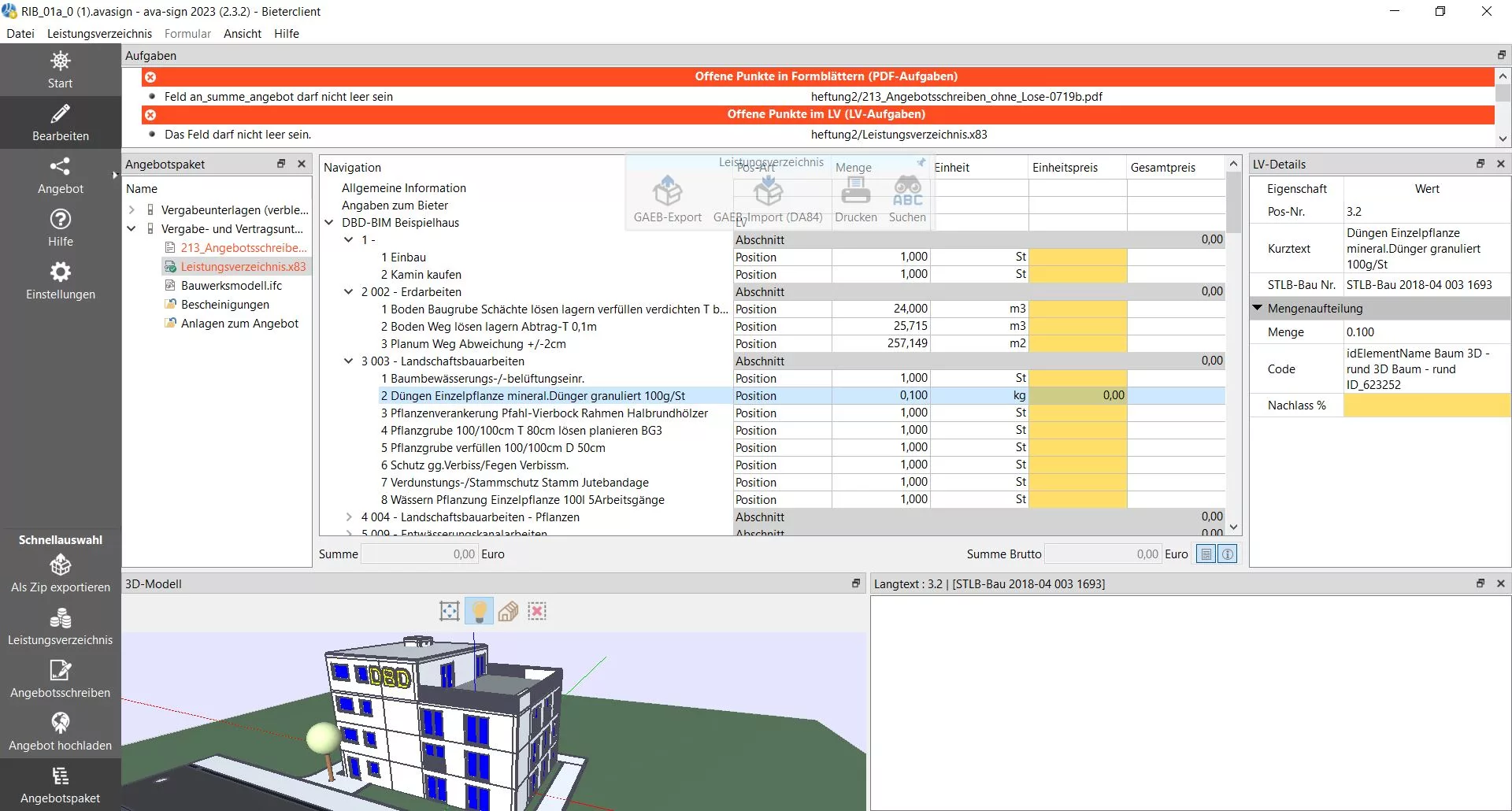
Task: Select Angaben zum Bieter in Navigation
Action: coord(395,206)
